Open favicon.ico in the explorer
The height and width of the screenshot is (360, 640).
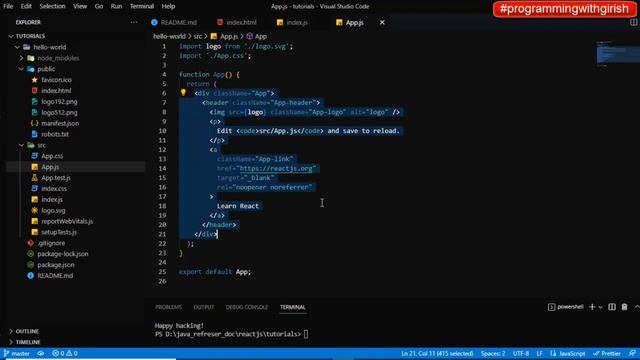click(56, 80)
